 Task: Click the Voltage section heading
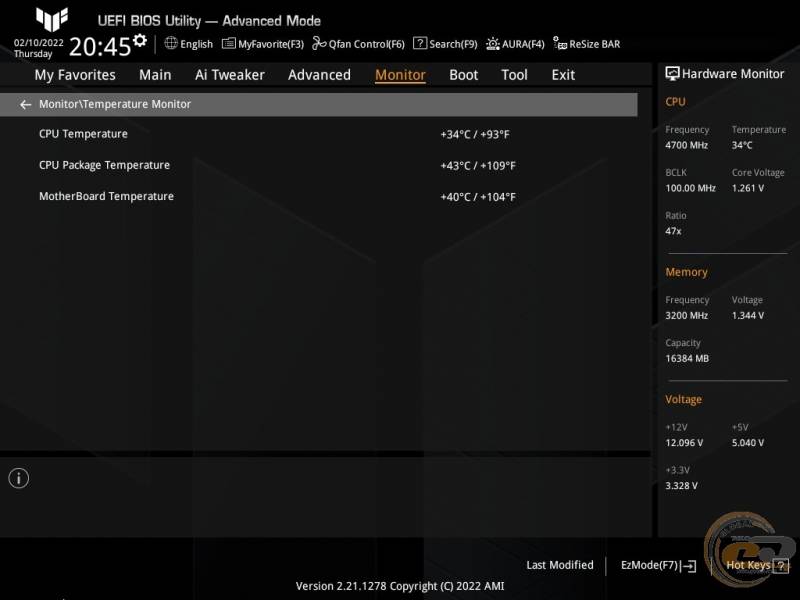683,399
